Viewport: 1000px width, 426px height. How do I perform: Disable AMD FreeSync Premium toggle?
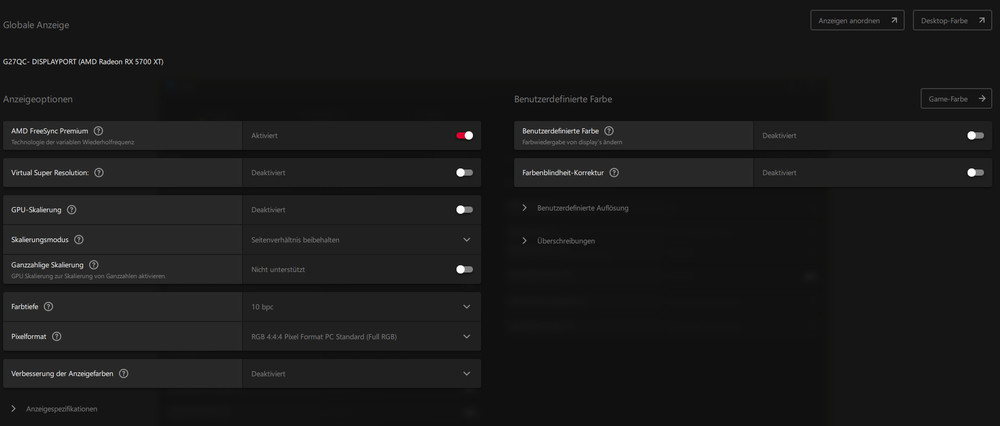(465, 135)
